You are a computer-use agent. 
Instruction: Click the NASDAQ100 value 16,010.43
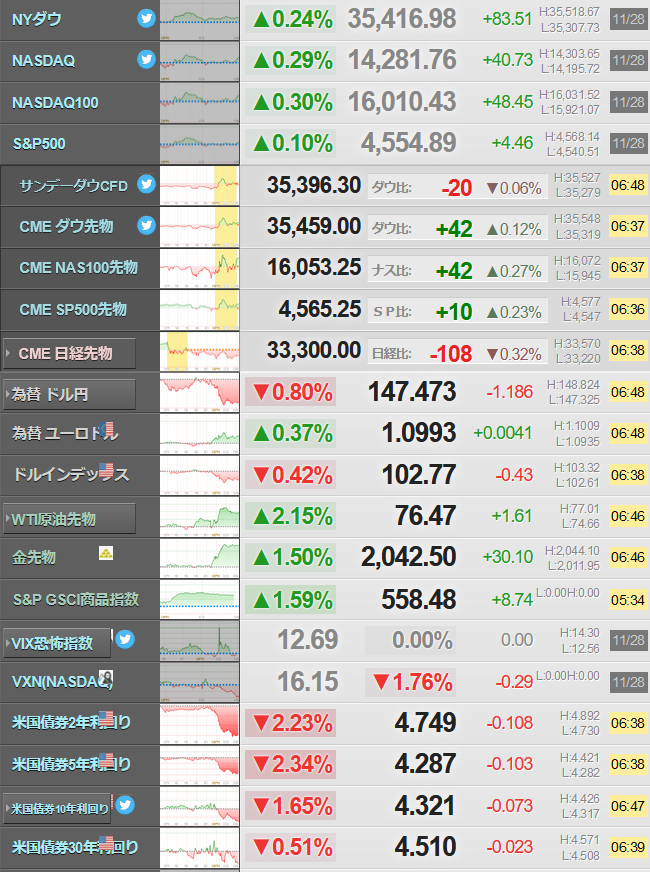(x=402, y=102)
